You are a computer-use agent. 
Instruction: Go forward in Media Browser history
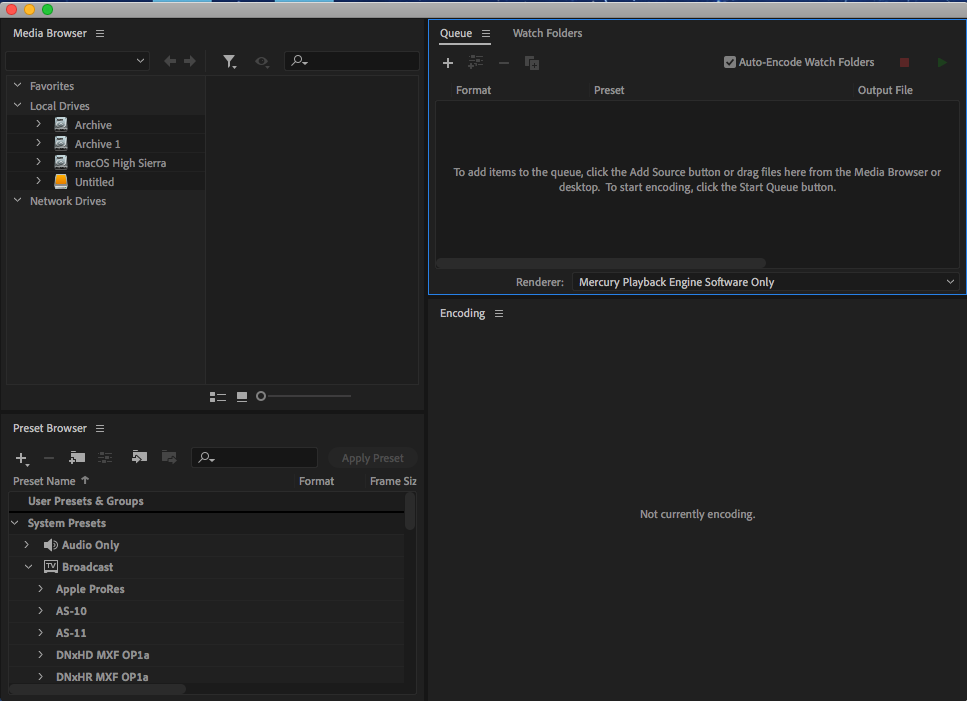pyautogui.click(x=190, y=61)
